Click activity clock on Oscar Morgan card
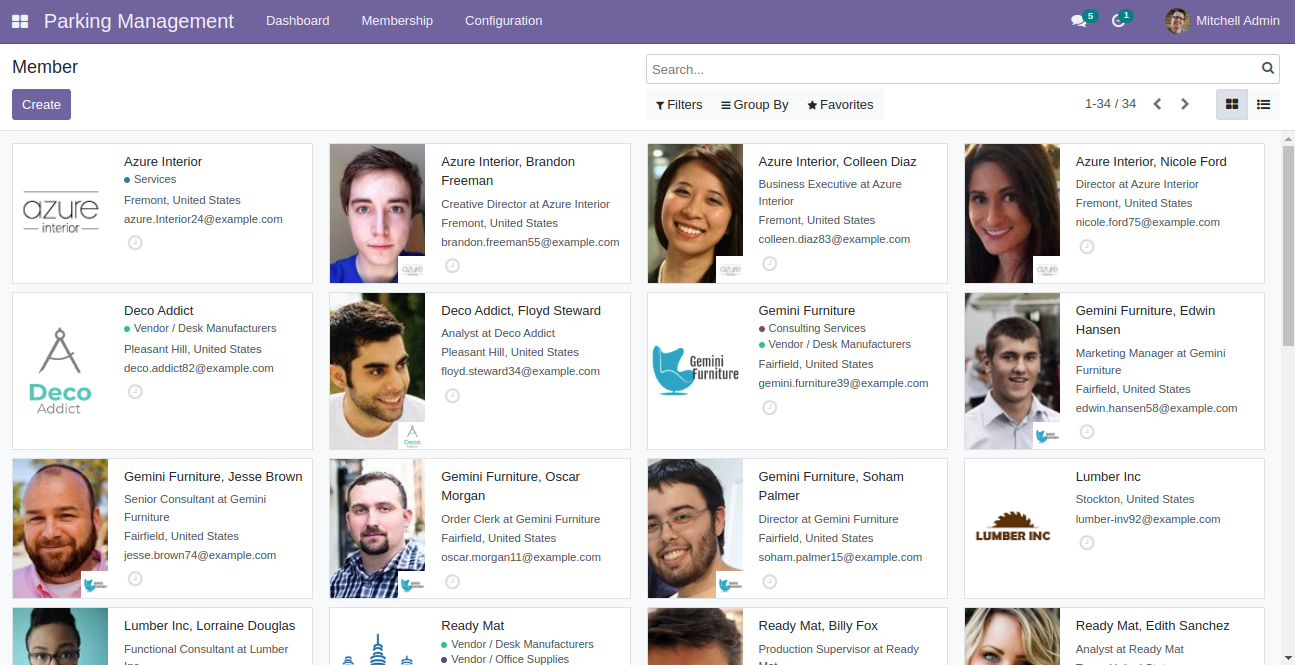Image resolution: width=1295 pixels, height=665 pixels. [452, 582]
